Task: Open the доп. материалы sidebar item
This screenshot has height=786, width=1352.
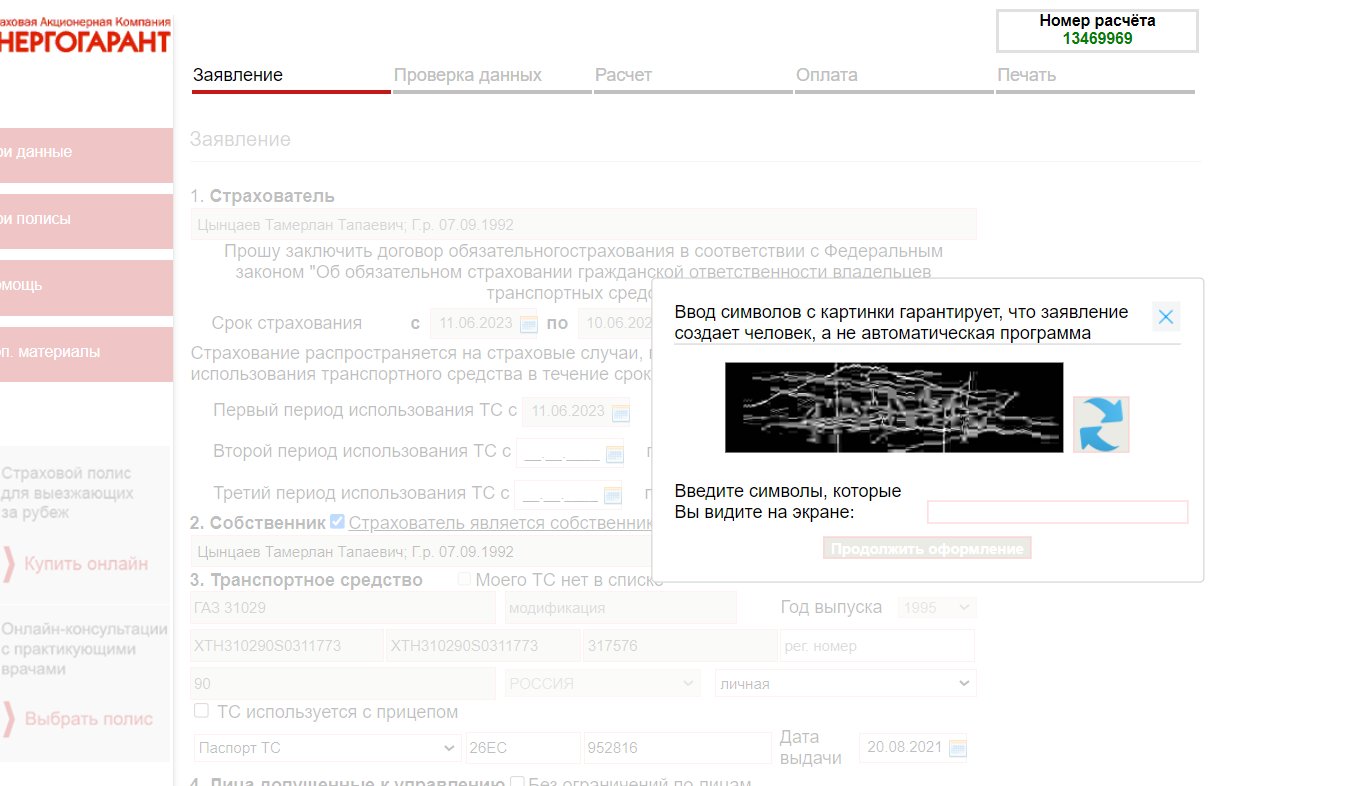Action: click(x=86, y=353)
